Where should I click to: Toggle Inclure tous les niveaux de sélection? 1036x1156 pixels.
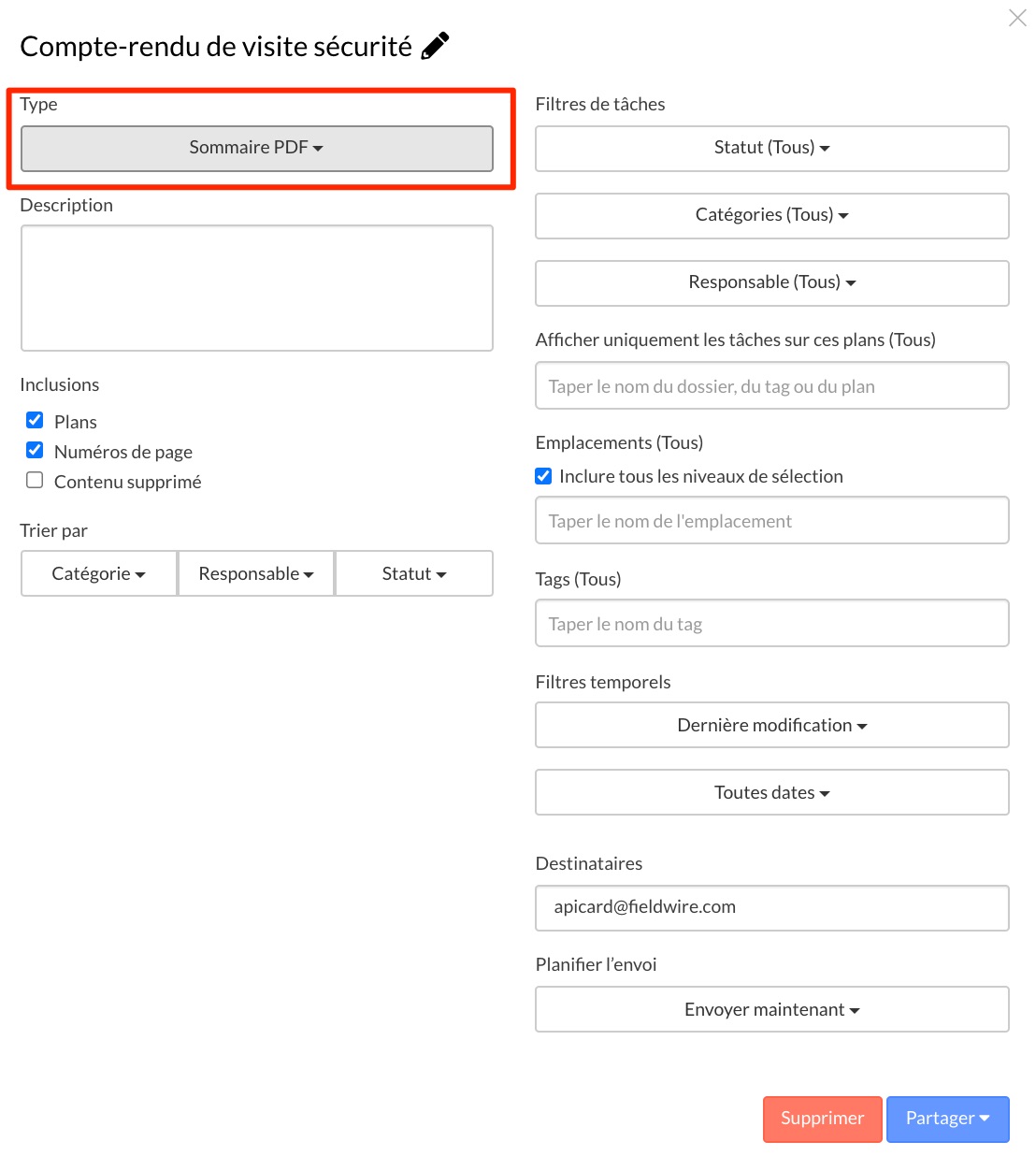click(543, 476)
